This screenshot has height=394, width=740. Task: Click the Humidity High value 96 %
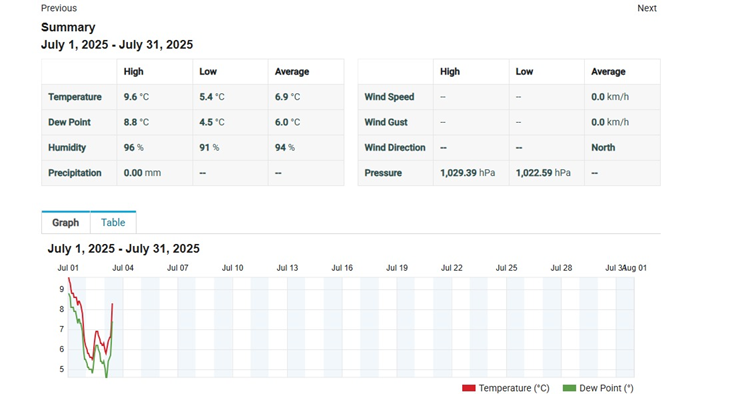click(134, 148)
